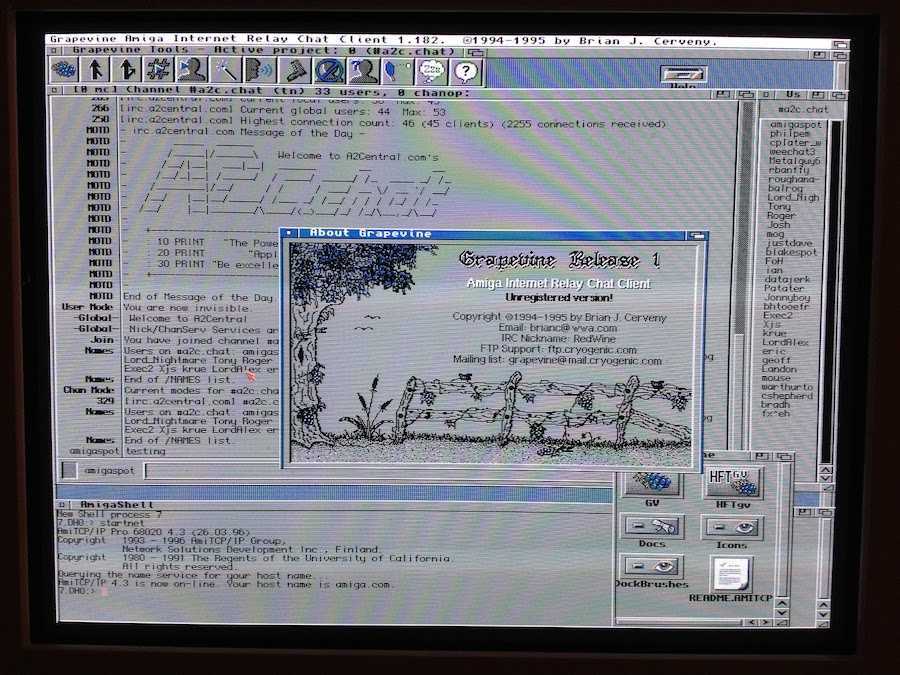This screenshot has width=900, height=675.
Task: Click the hash-symbol channel icon in toolbar
Action: tap(158, 70)
